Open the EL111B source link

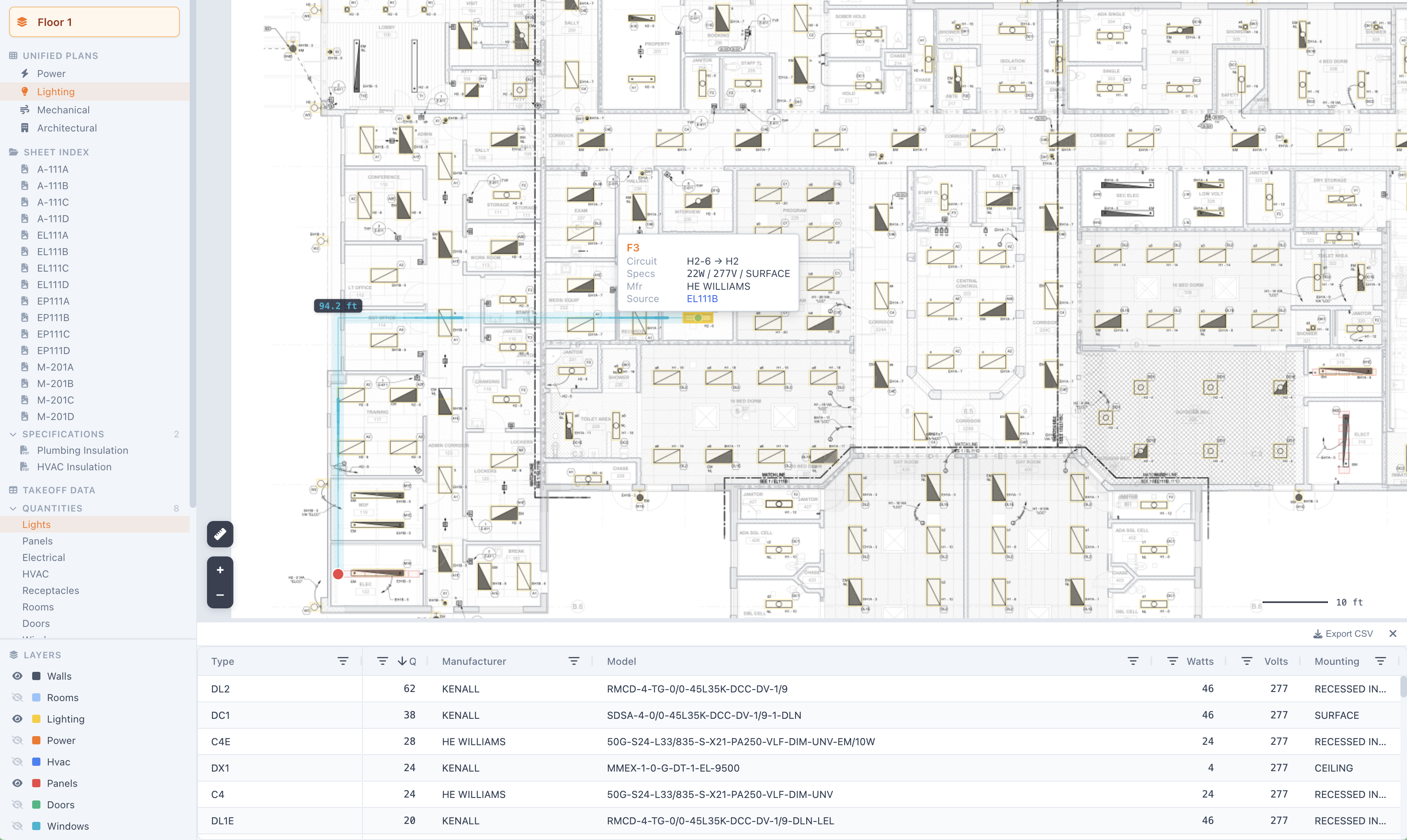tap(702, 299)
